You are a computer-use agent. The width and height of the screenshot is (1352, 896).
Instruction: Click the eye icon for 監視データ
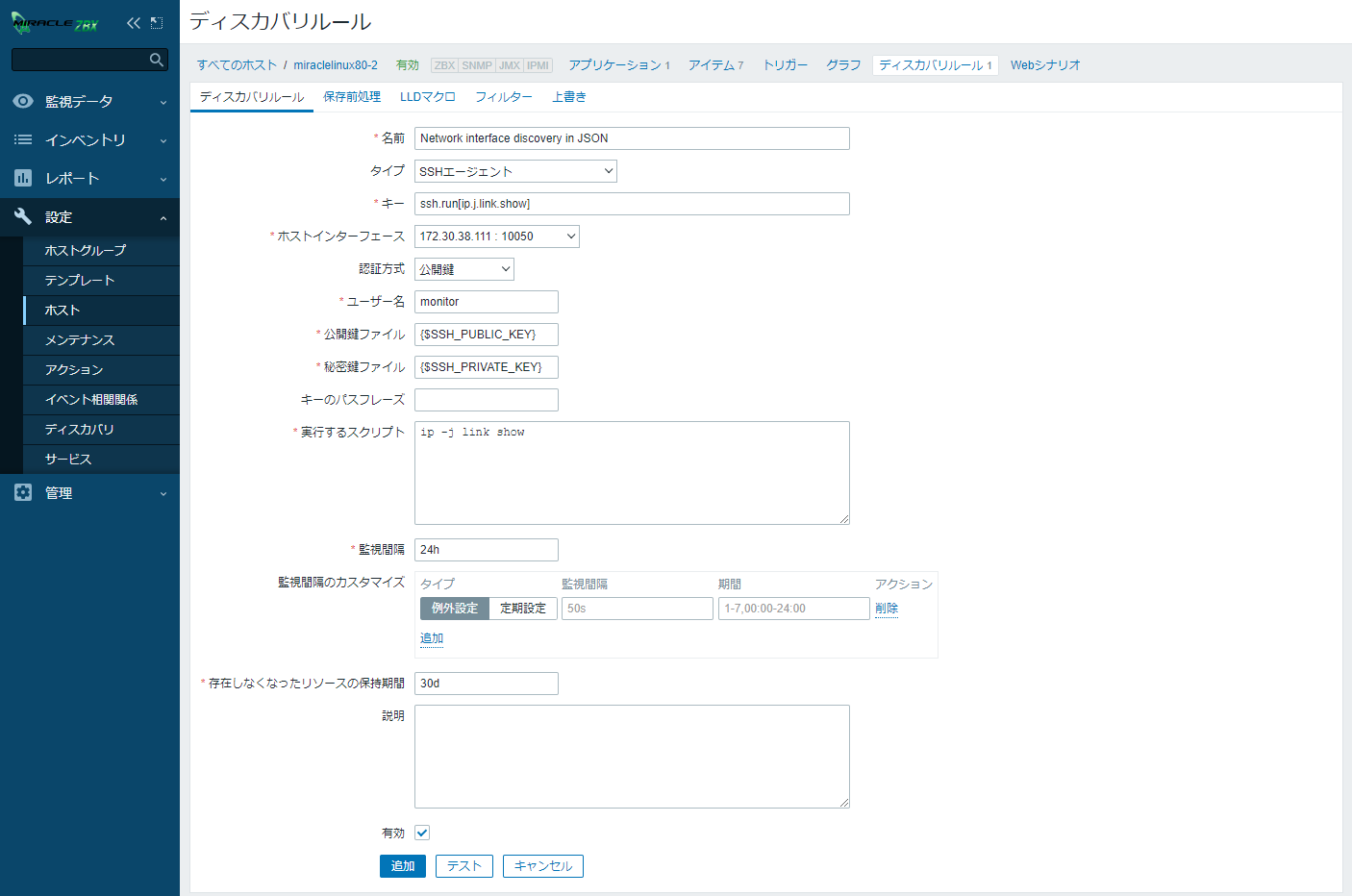coord(23,101)
